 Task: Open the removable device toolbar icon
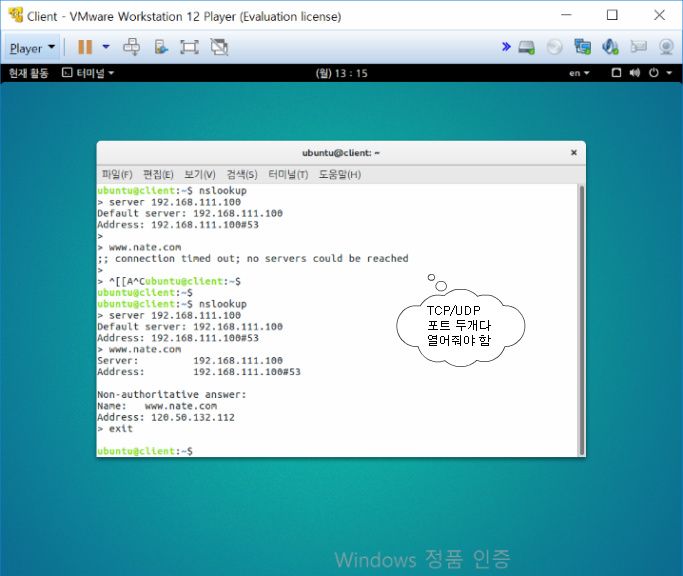pos(161,47)
